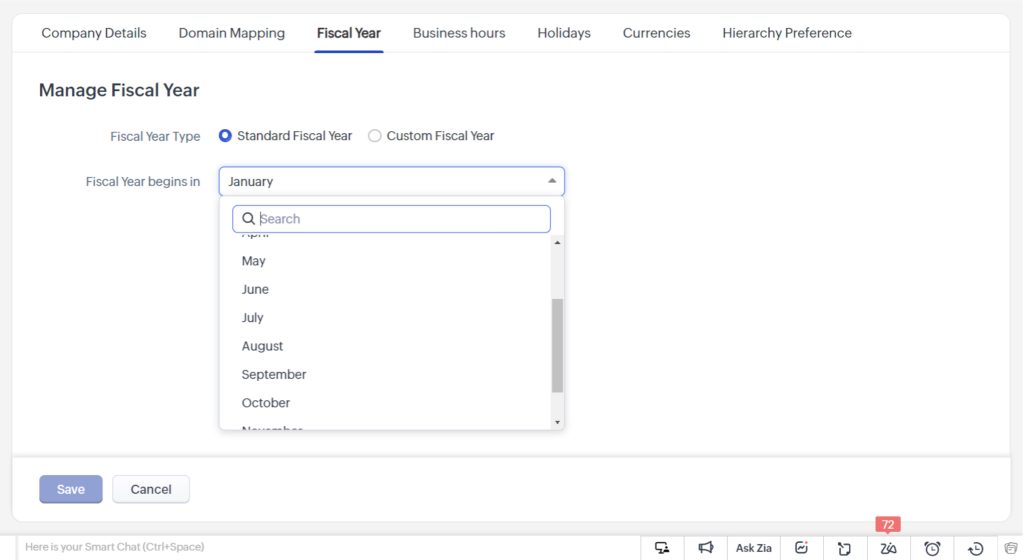Switch to the Currencies tab
The image size is (1024, 560).
[656, 33]
